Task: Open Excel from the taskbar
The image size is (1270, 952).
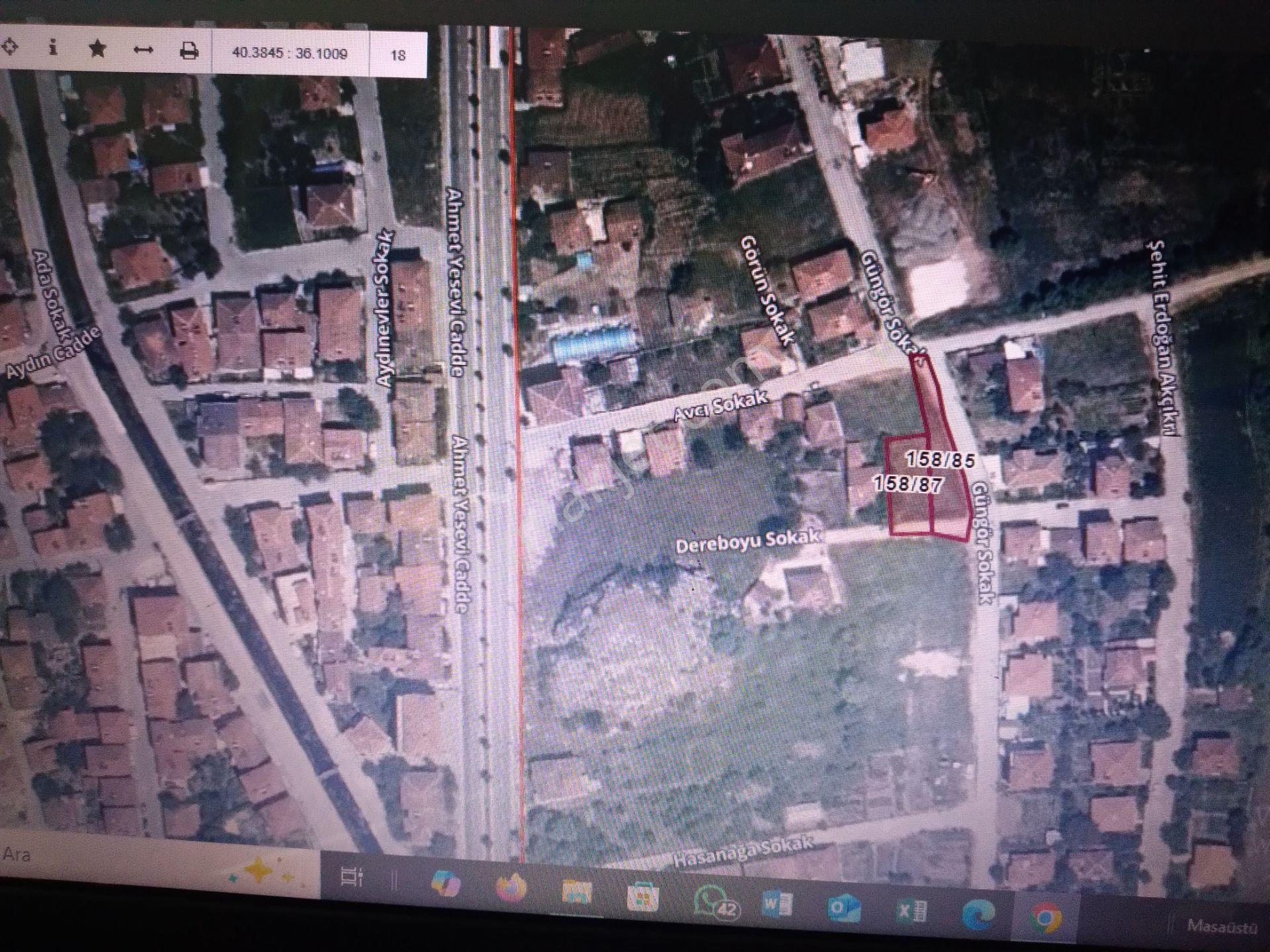Action: click(x=911, y=912)
